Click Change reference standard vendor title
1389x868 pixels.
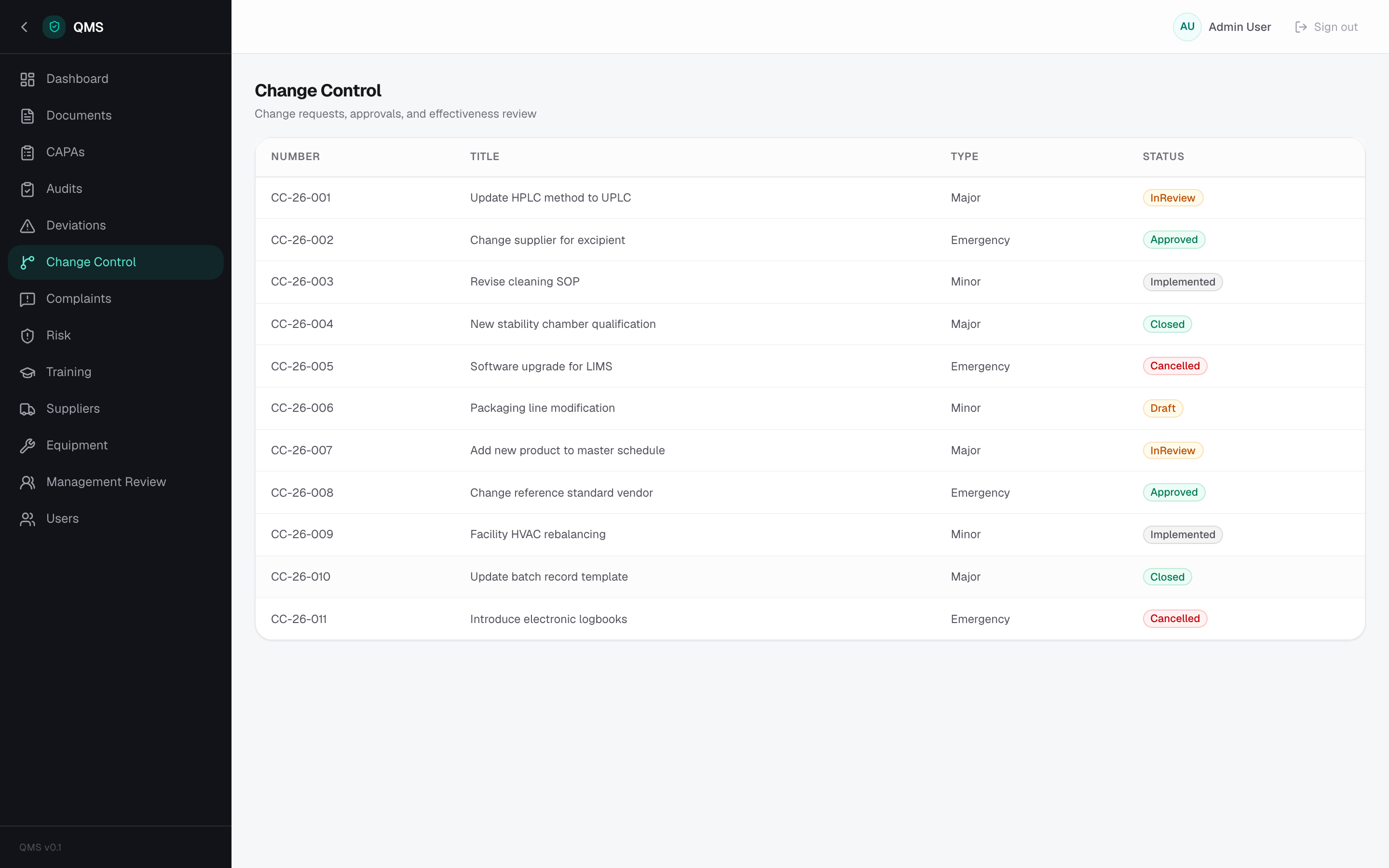(561, 492)
